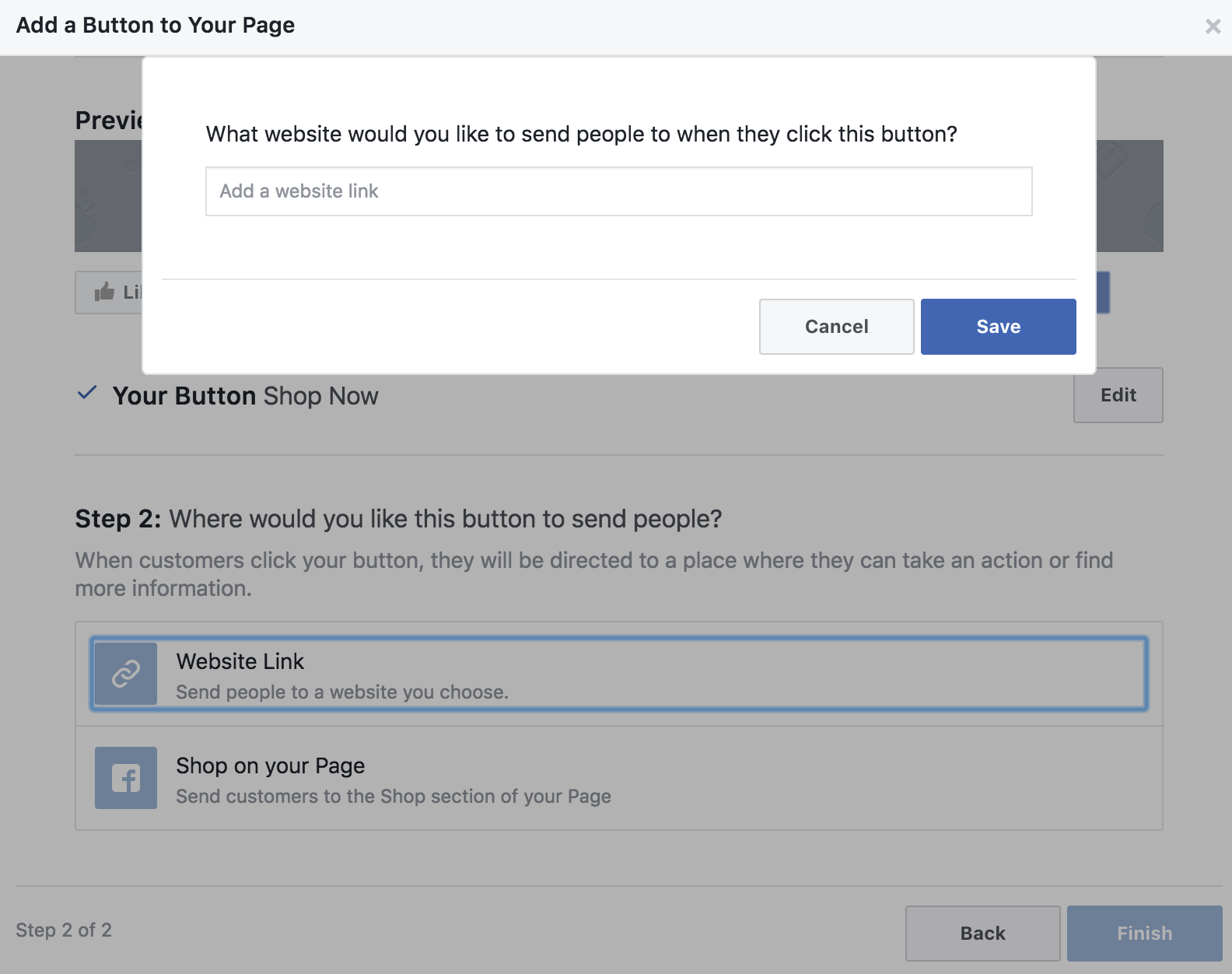Select the 'Website Link' option title

tap(240, 661)
